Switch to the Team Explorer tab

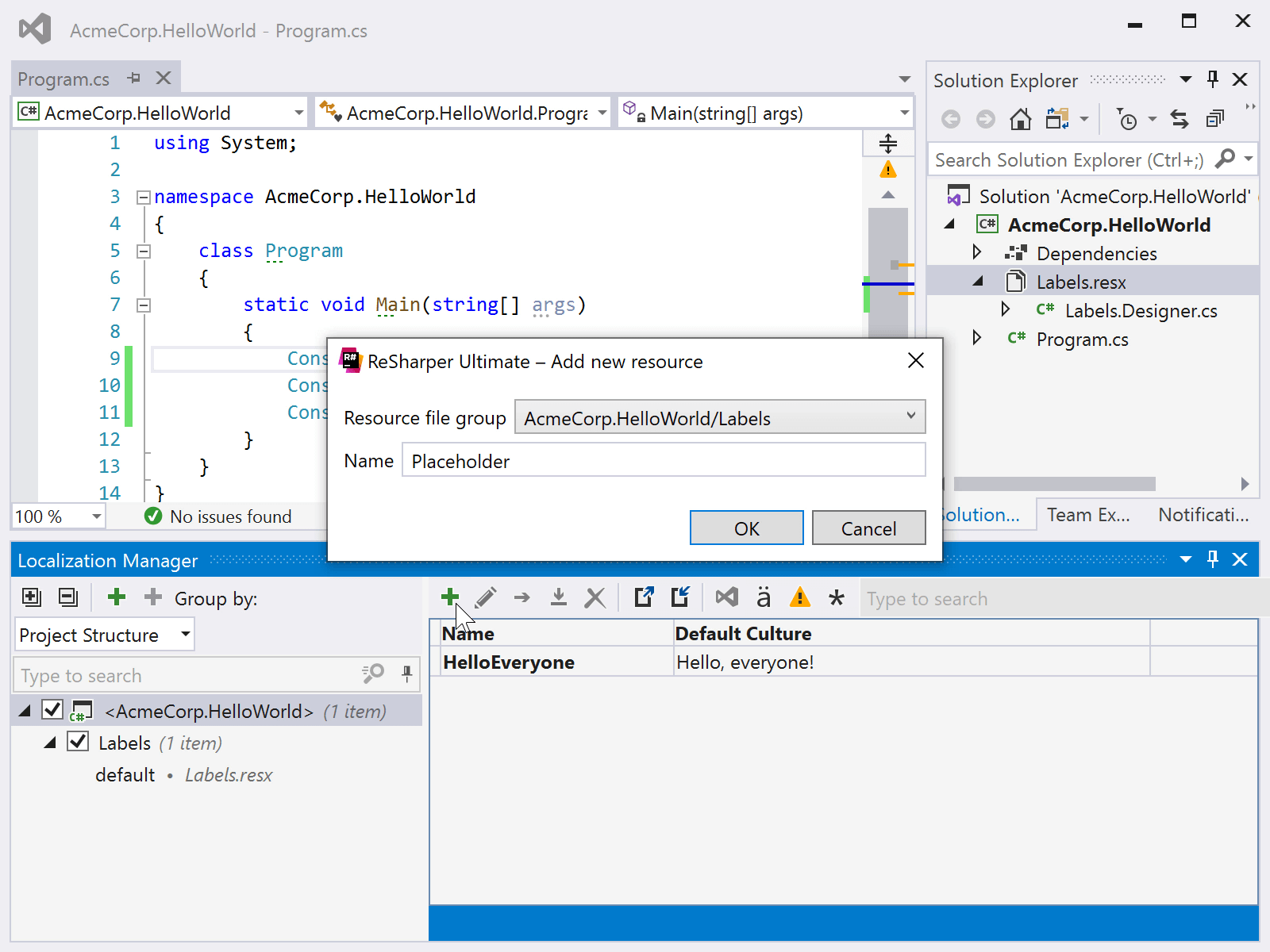click(1088, 515)
